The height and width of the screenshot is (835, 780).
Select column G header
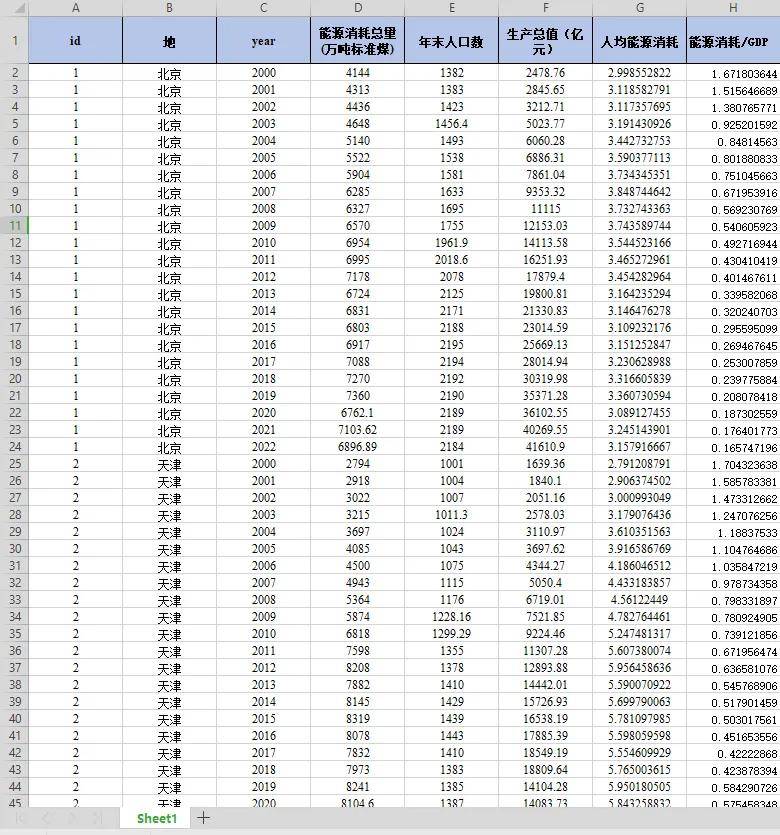(639, 7)
